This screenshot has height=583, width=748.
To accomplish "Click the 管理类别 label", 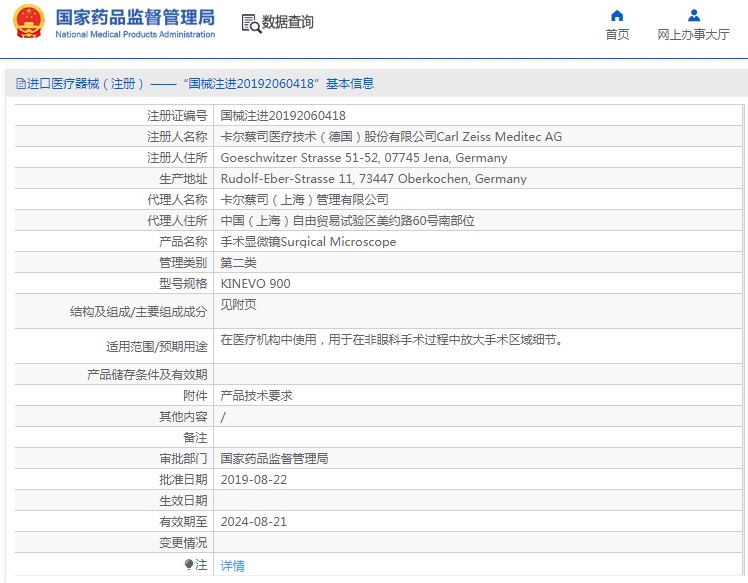I will (183, 262).
